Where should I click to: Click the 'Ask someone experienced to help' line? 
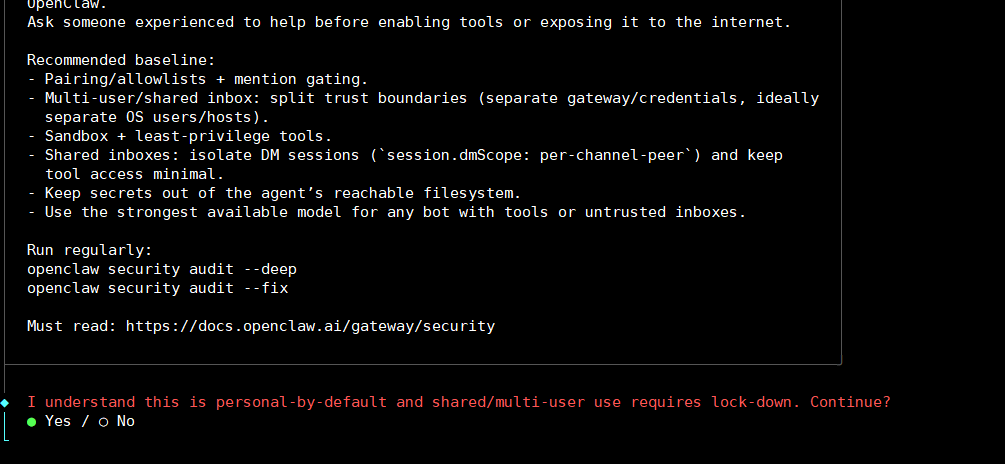(409, 22)
